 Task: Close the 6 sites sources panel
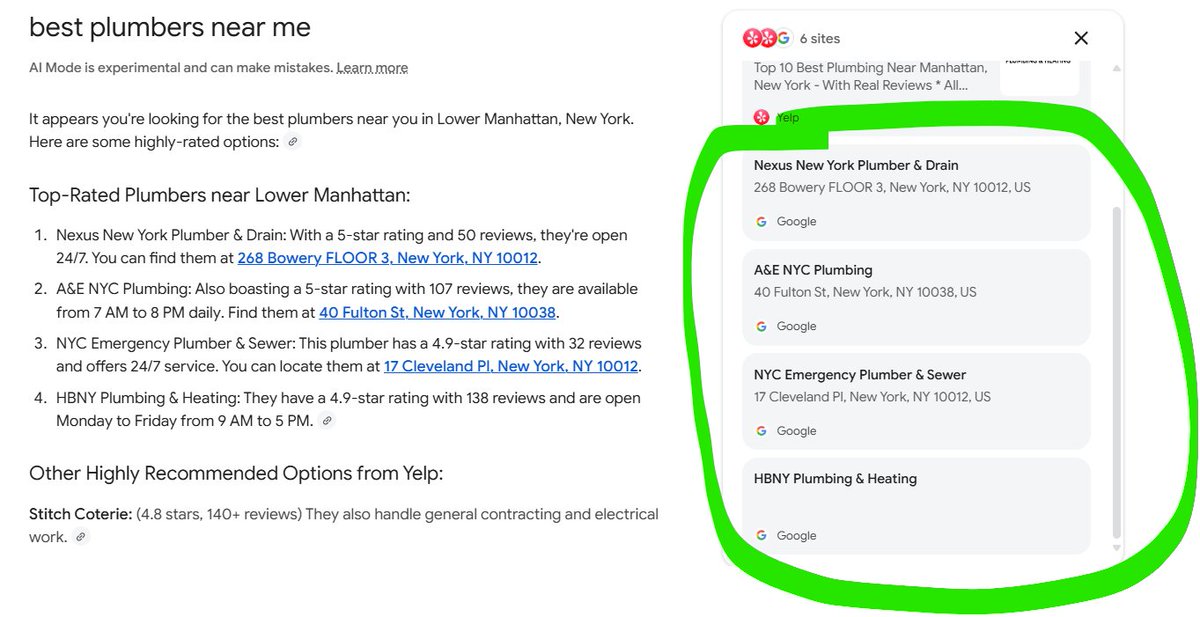pos(1081,38)
